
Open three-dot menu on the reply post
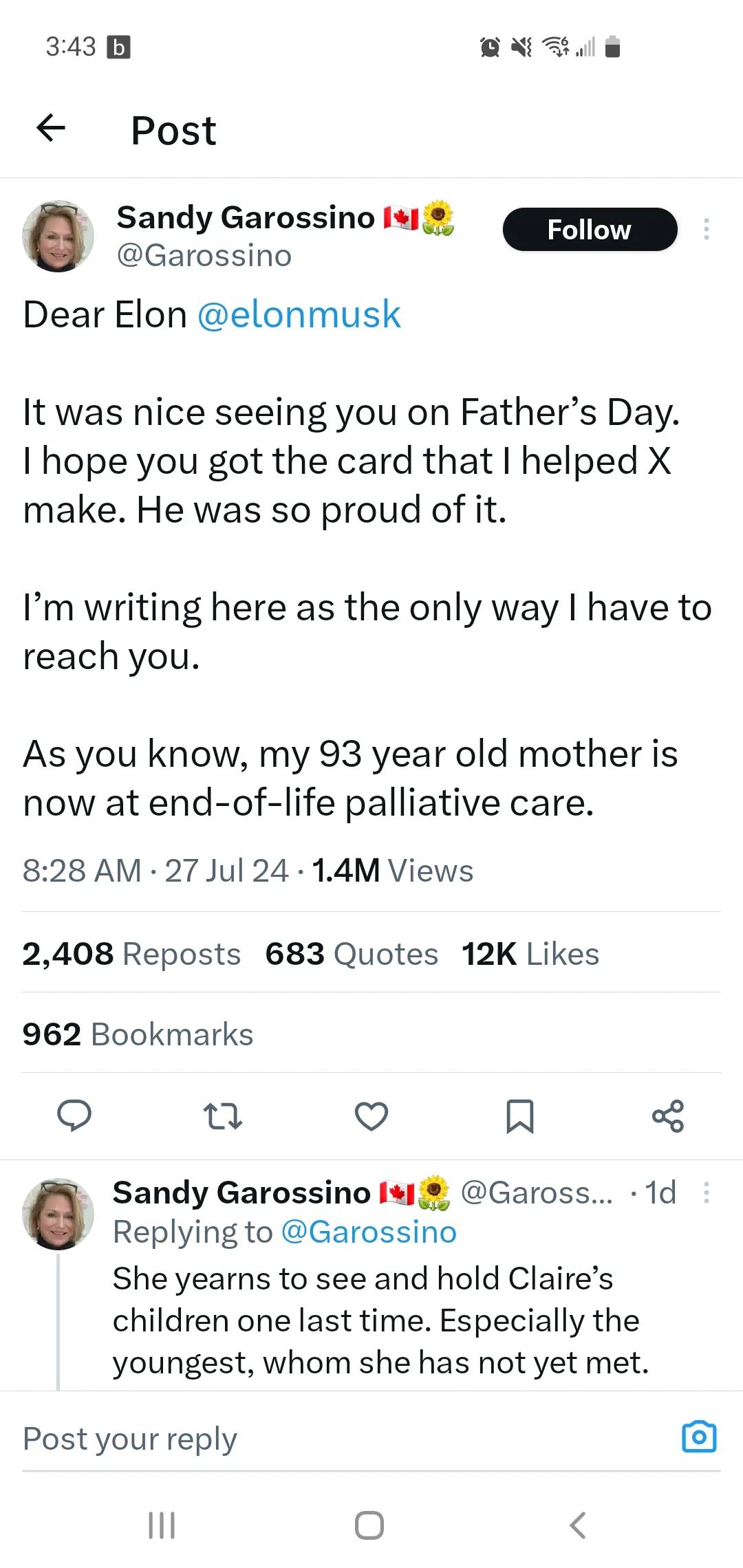click(x=707, y=1193)
